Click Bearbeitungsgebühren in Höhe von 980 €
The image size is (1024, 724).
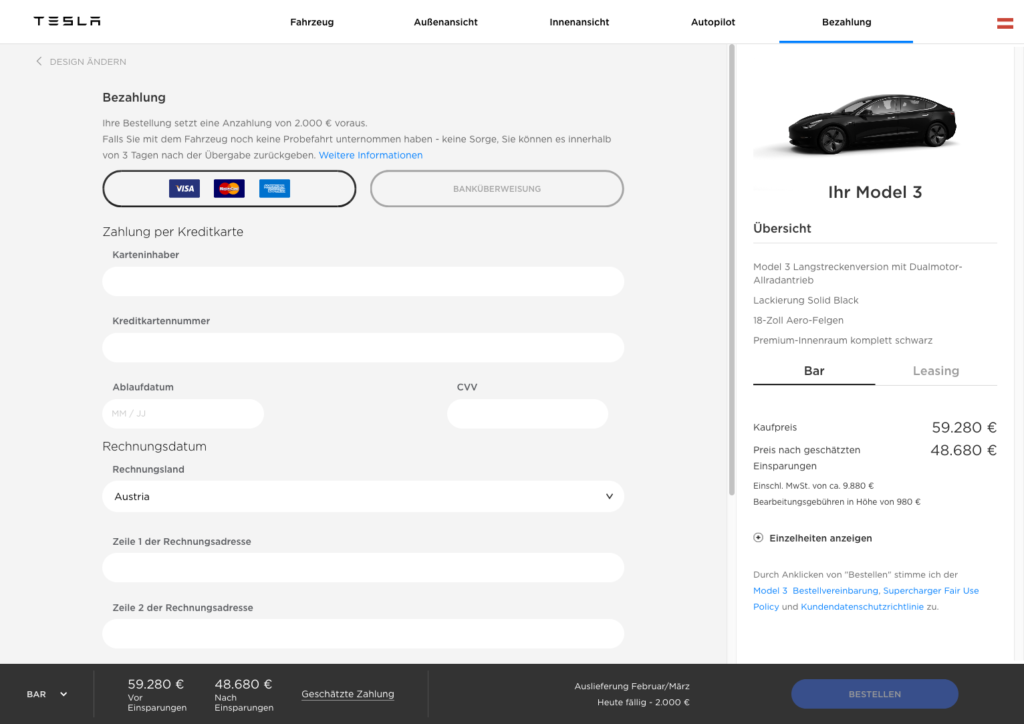pos(837,502)
